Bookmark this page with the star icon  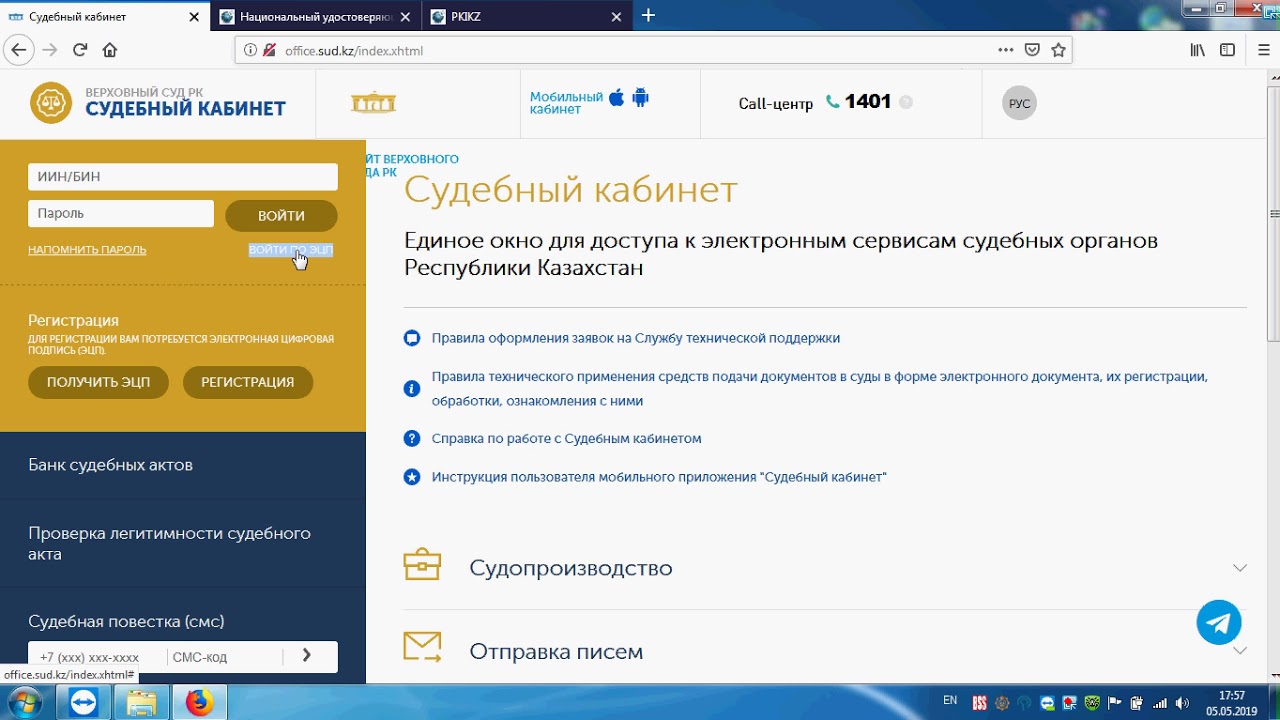(x=1058, y=50)
